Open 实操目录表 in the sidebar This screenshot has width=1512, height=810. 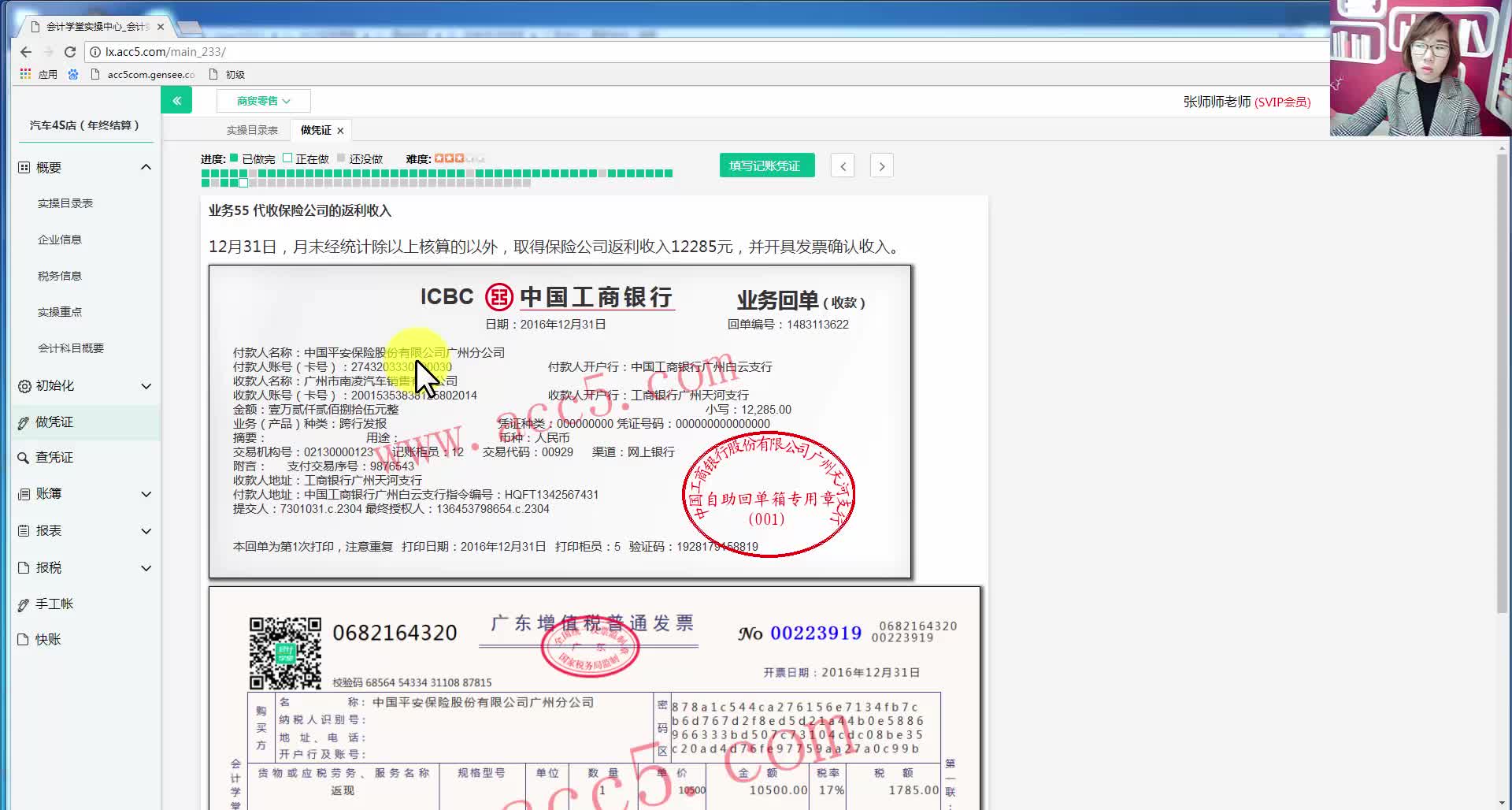65,203
